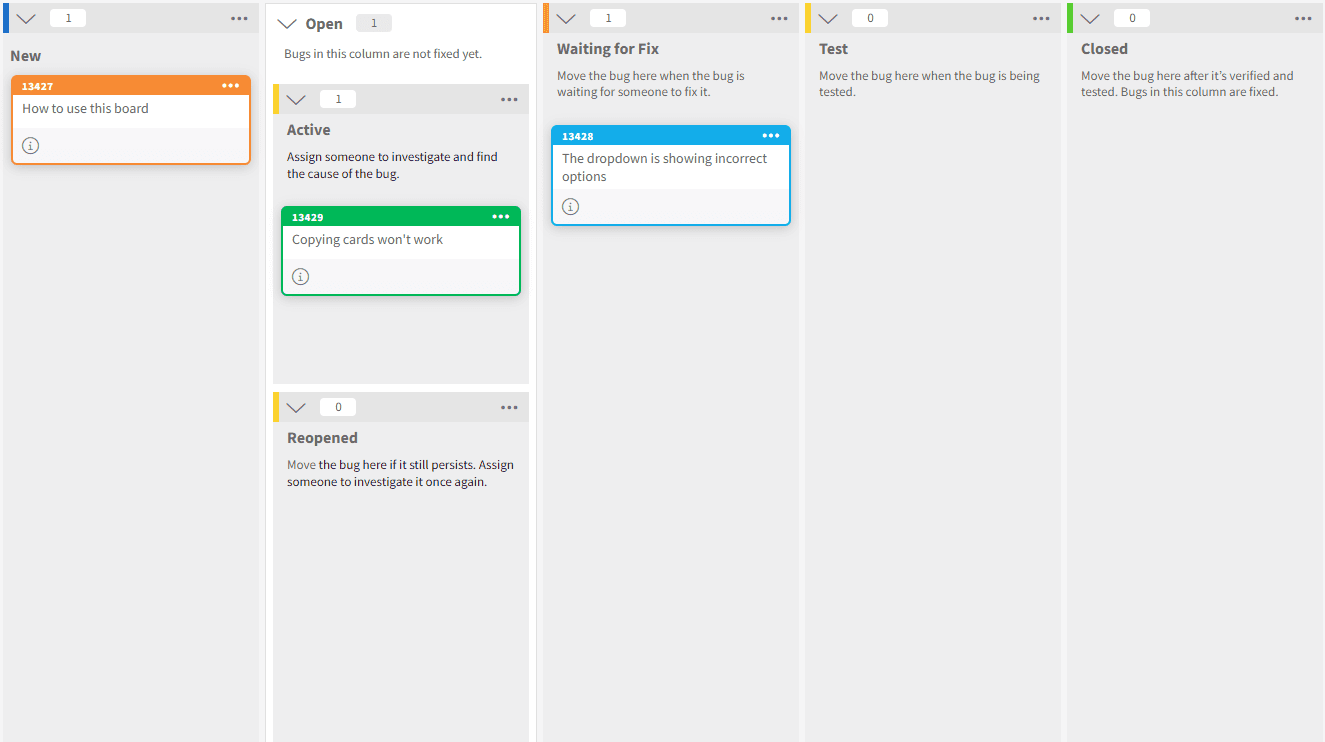Image resolution: width=1325 pixels, height=742 pixels.
Task: Open info icon on card 13427
Action: coord(31,146)
